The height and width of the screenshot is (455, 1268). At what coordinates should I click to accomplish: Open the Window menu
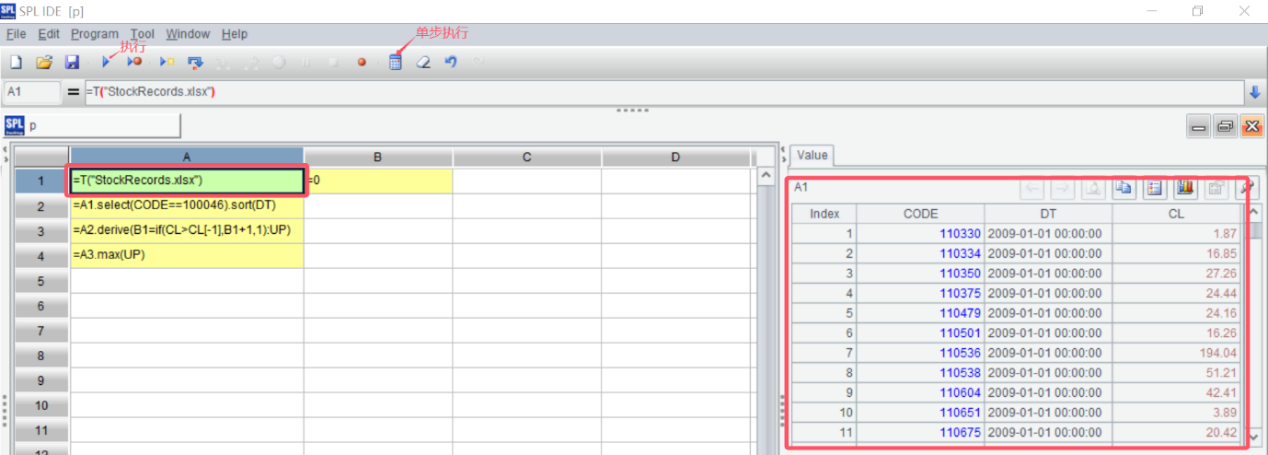click(x=188, y=34)
